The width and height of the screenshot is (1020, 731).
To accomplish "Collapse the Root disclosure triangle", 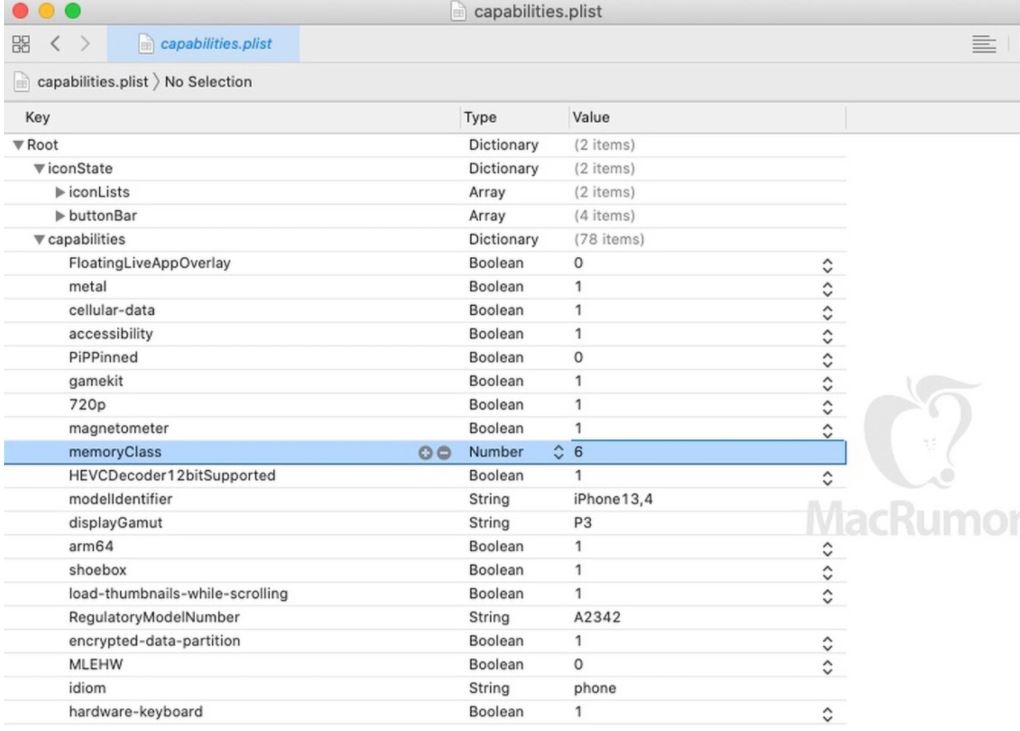I will [x=18, y=145].
